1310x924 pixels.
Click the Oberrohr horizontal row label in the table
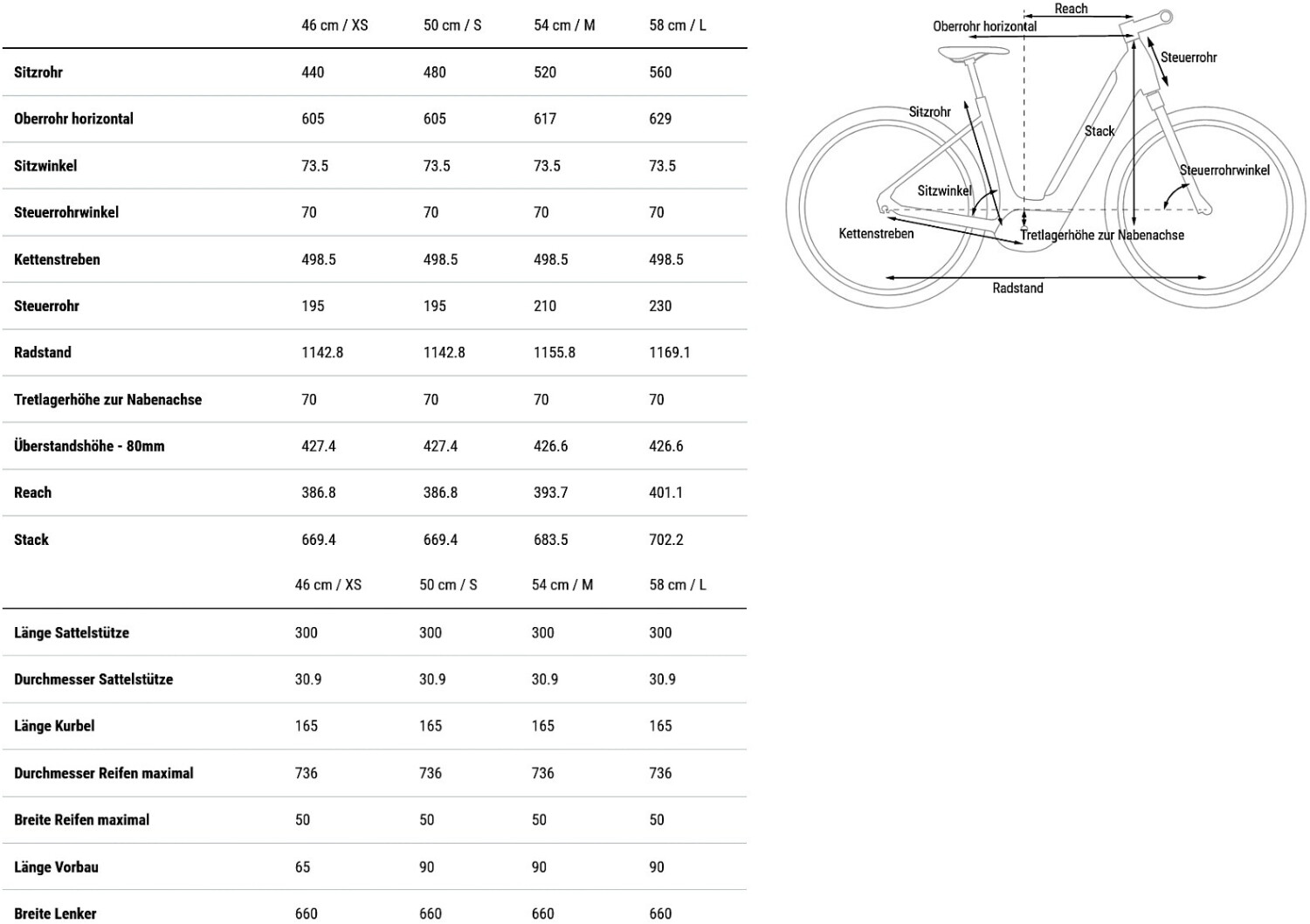[x=73, y=119]
